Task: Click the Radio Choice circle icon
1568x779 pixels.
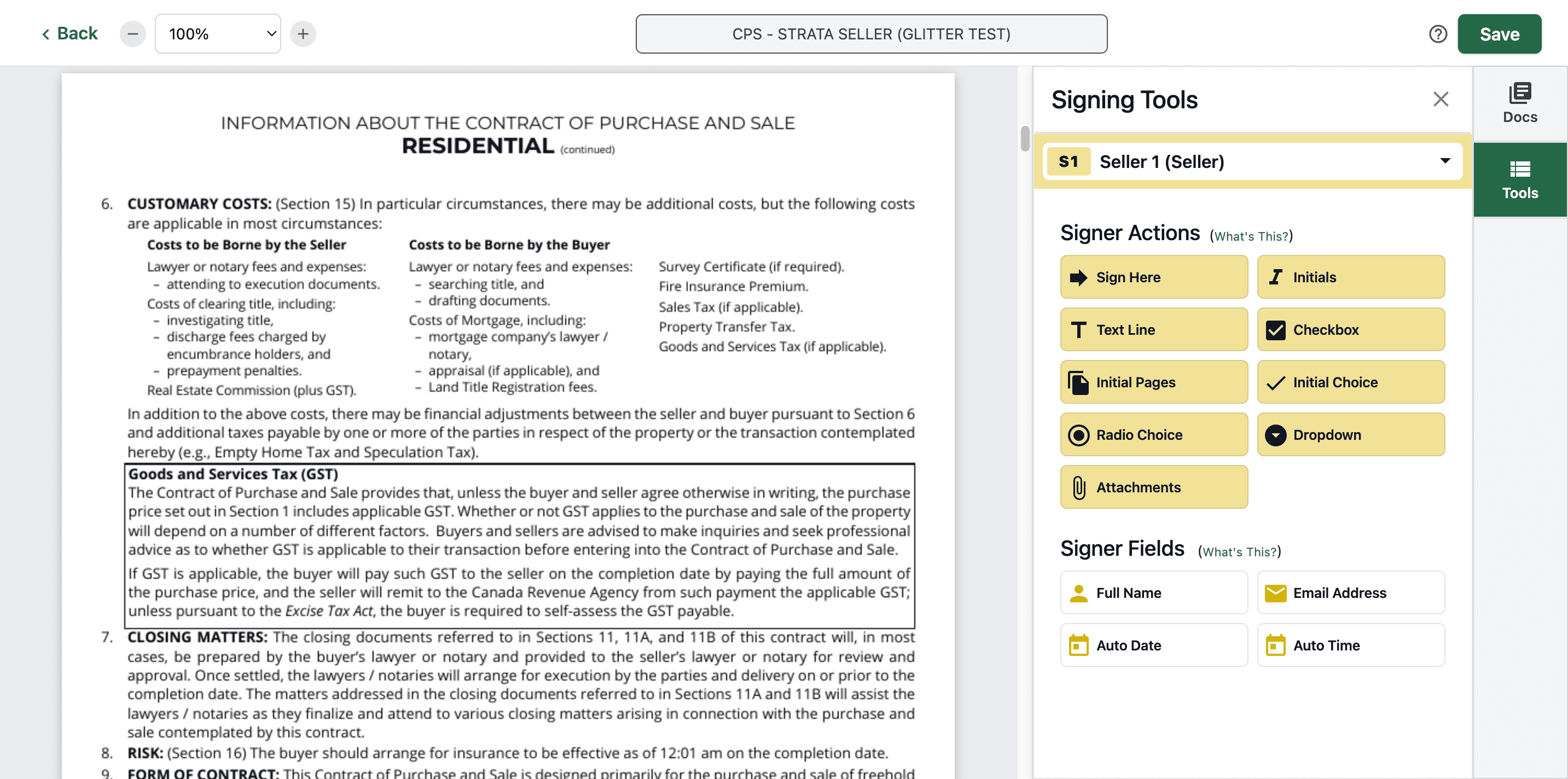Action: pyautogui.click(x=1078, y=435)
